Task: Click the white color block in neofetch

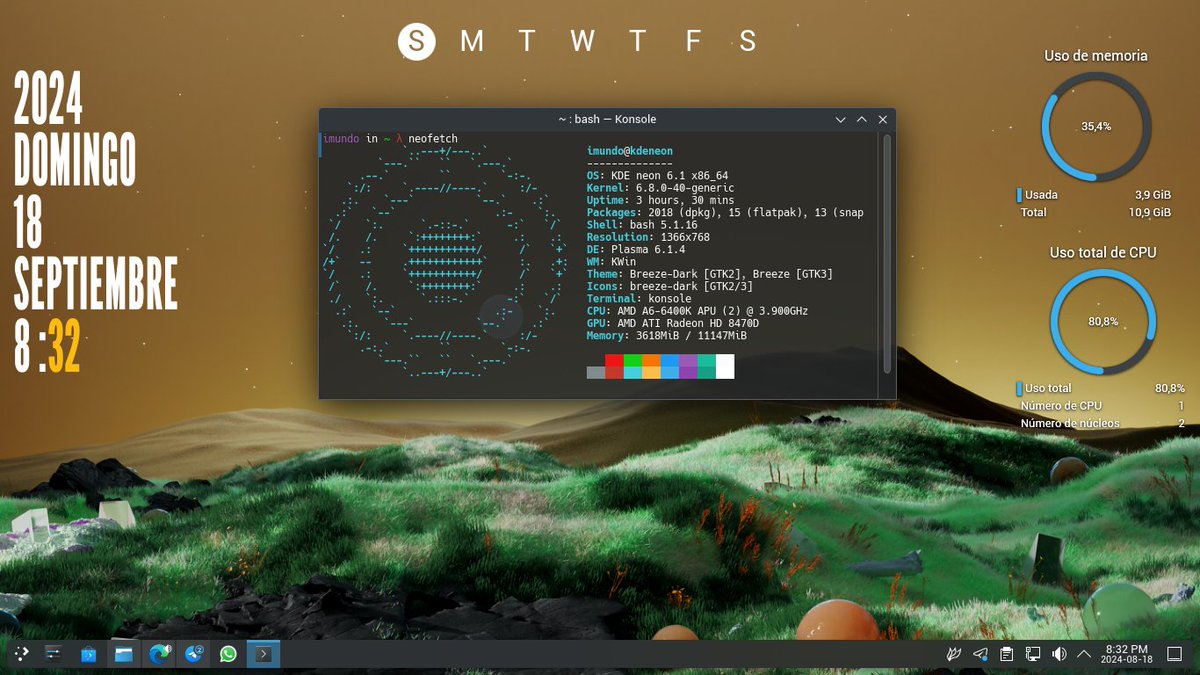Action: point(725,366)
